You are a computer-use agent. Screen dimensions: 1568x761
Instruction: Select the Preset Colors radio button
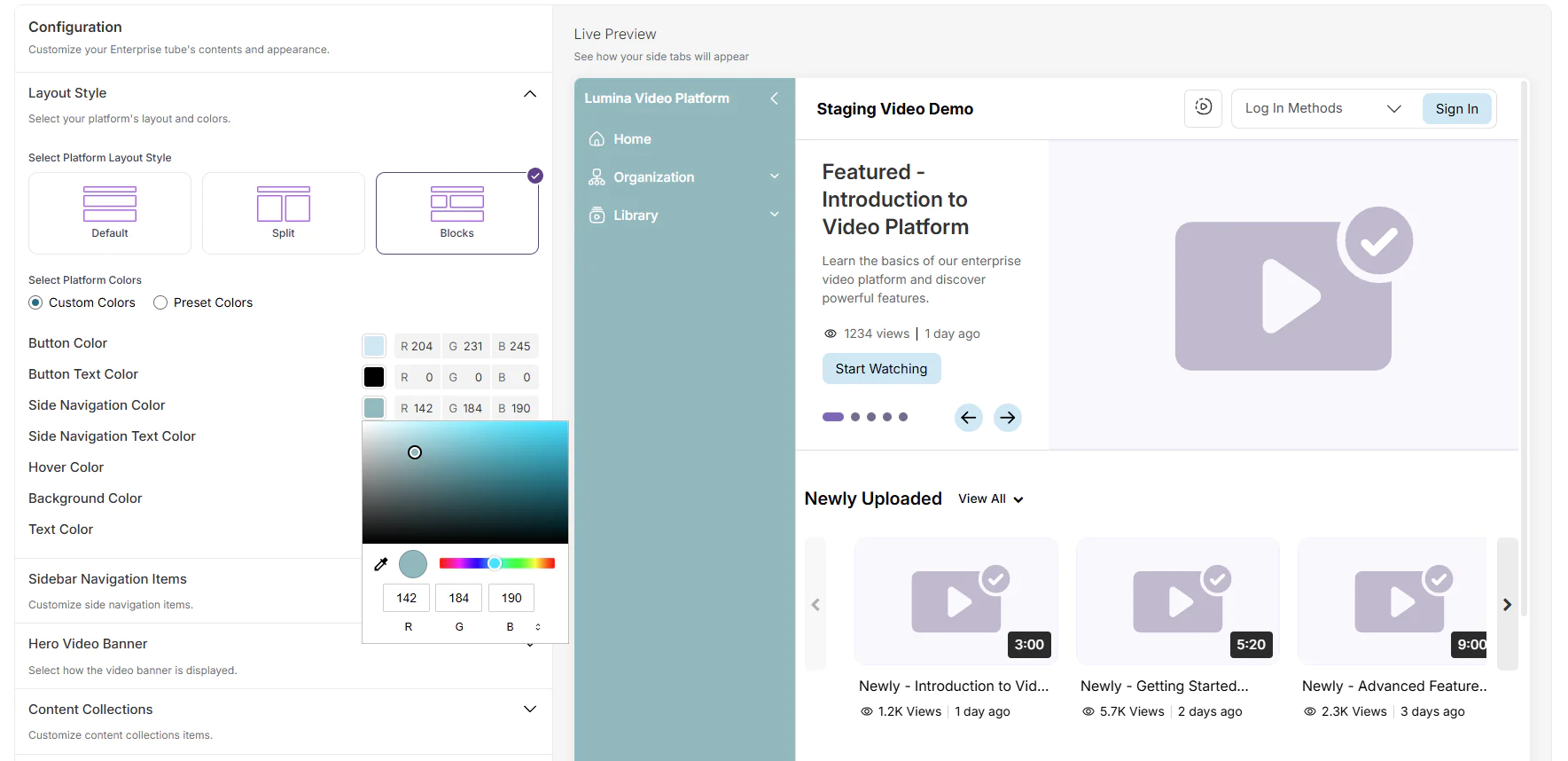pyautogui.click(x=160, y=302)
